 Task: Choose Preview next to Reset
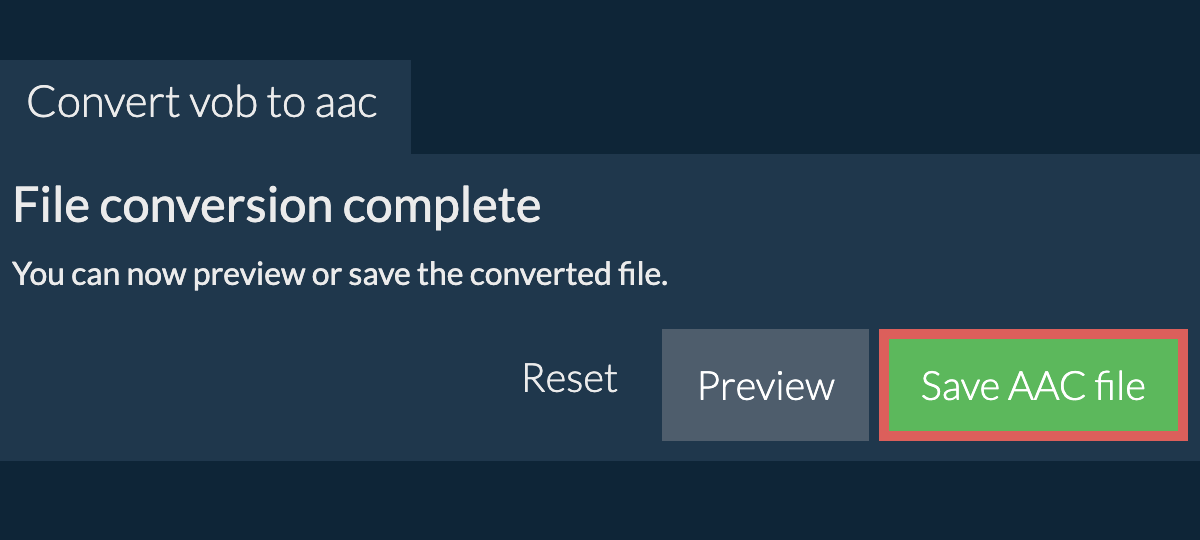(765, 386)
